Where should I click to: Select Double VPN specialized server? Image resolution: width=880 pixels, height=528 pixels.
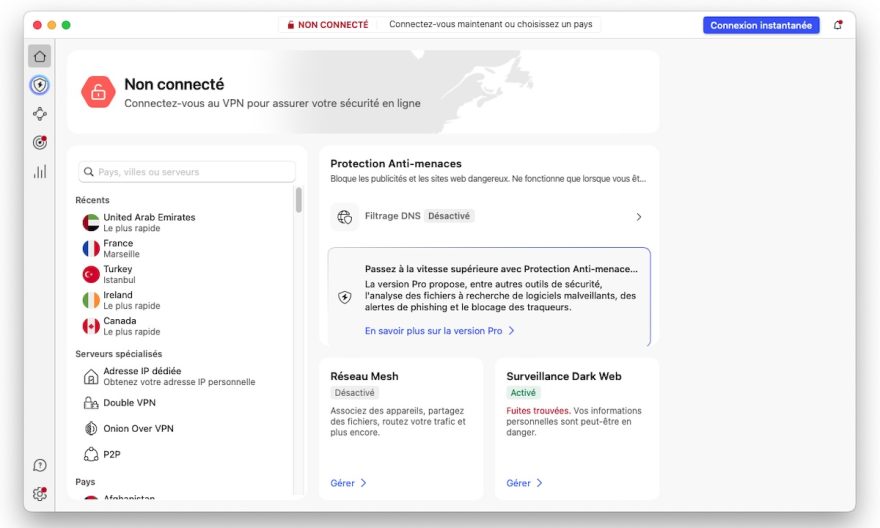(129, 403)
